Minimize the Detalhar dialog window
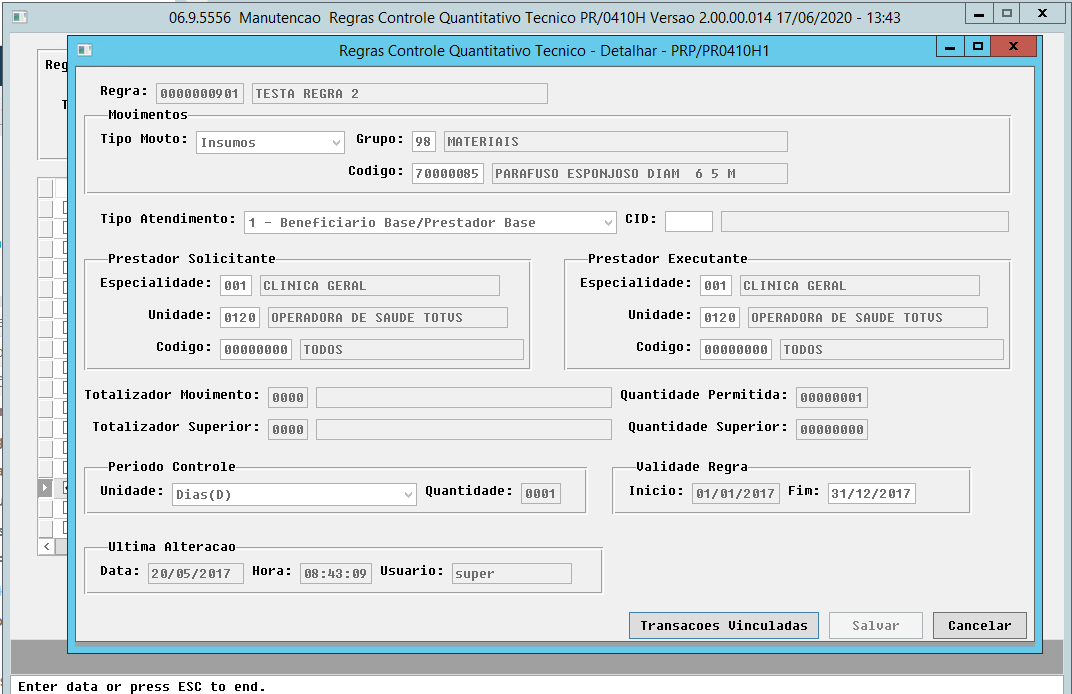 click(950, 46)
